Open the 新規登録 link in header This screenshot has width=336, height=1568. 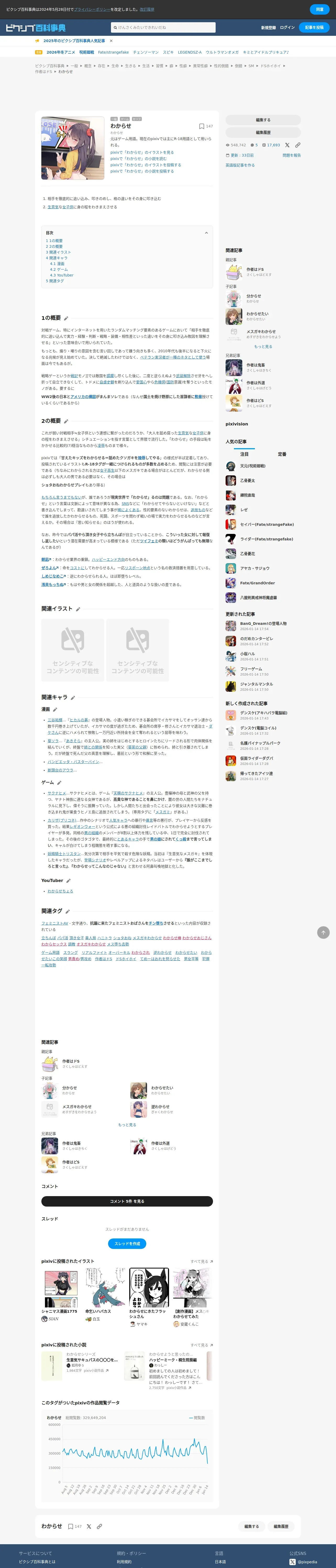pos(268,27)
